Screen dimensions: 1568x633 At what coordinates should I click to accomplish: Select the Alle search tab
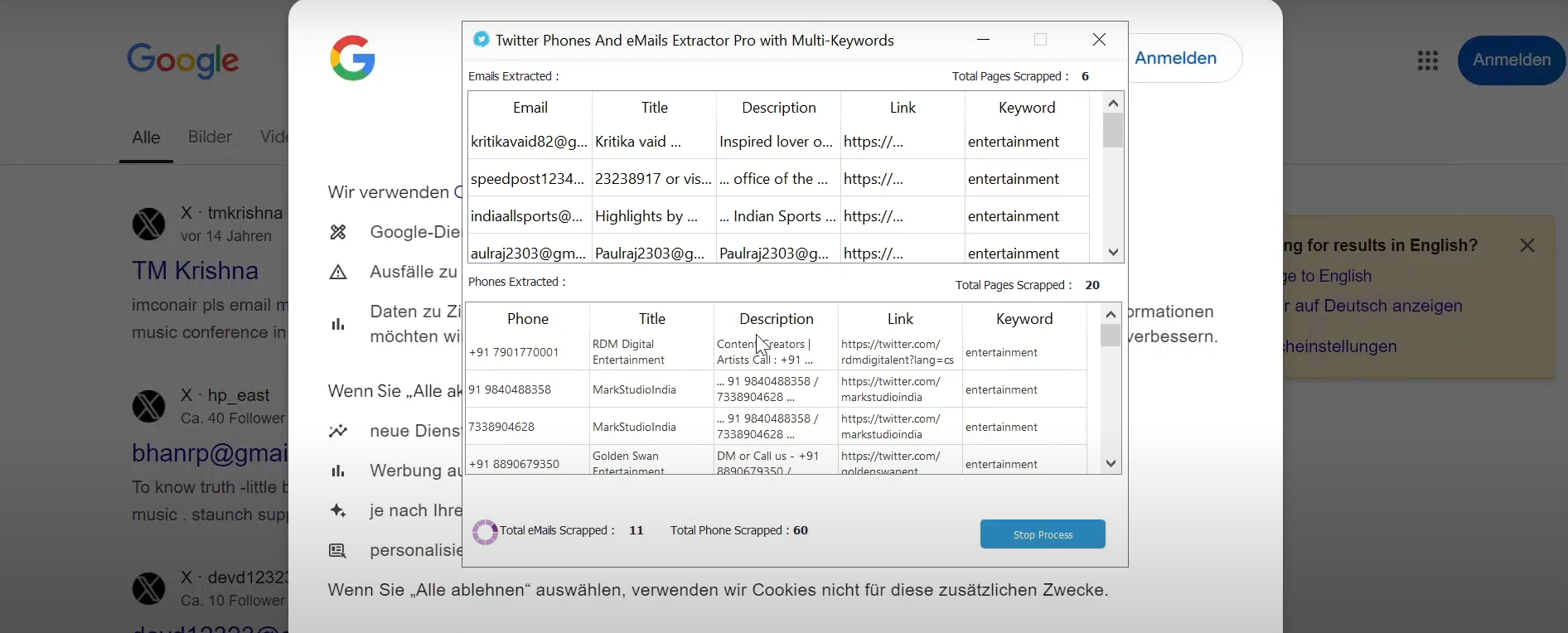[146, 138]
